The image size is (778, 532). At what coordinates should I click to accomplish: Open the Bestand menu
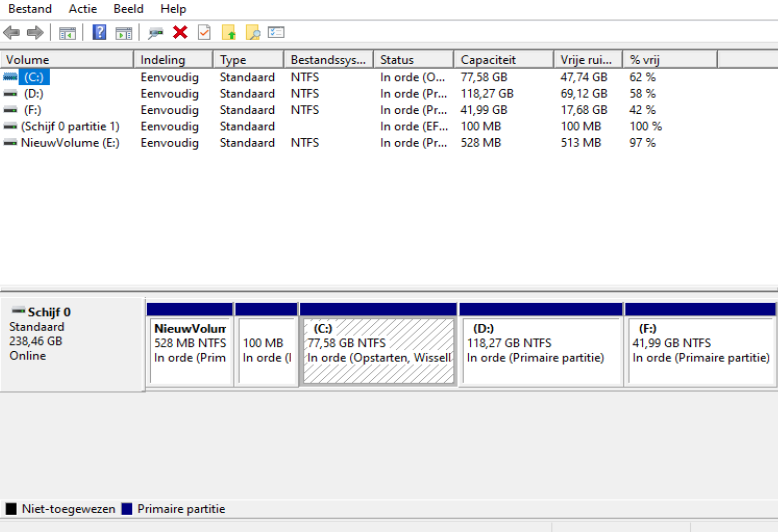(x=30, y=9)
